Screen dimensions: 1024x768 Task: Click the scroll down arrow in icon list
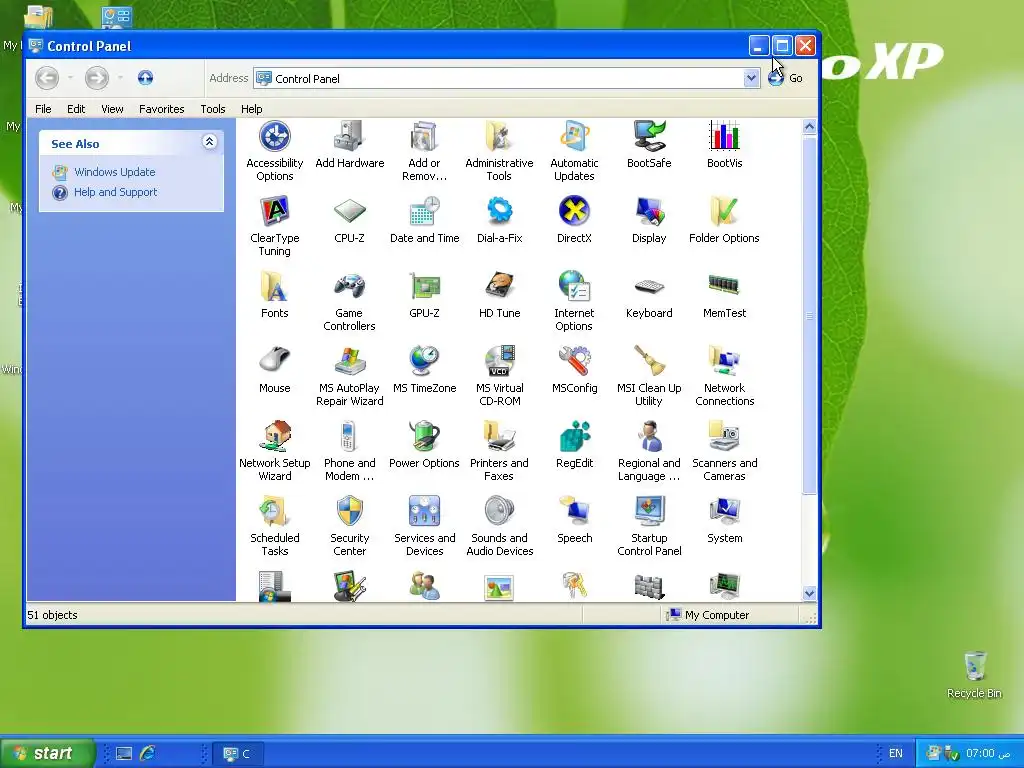tap(809, 594)
